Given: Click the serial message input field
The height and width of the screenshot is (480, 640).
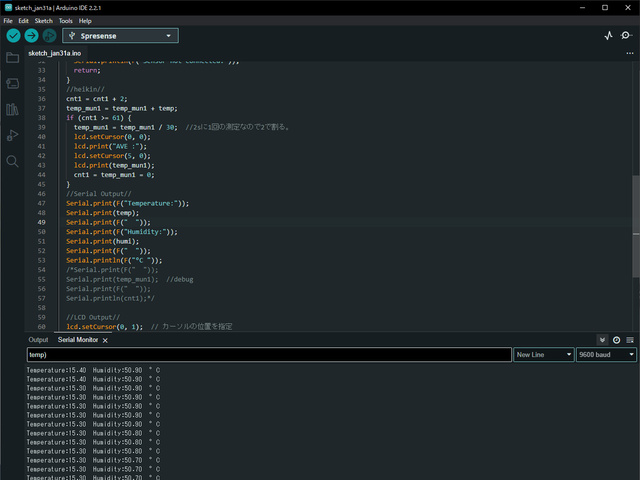Looking at the screenshot, I should 269,355.
